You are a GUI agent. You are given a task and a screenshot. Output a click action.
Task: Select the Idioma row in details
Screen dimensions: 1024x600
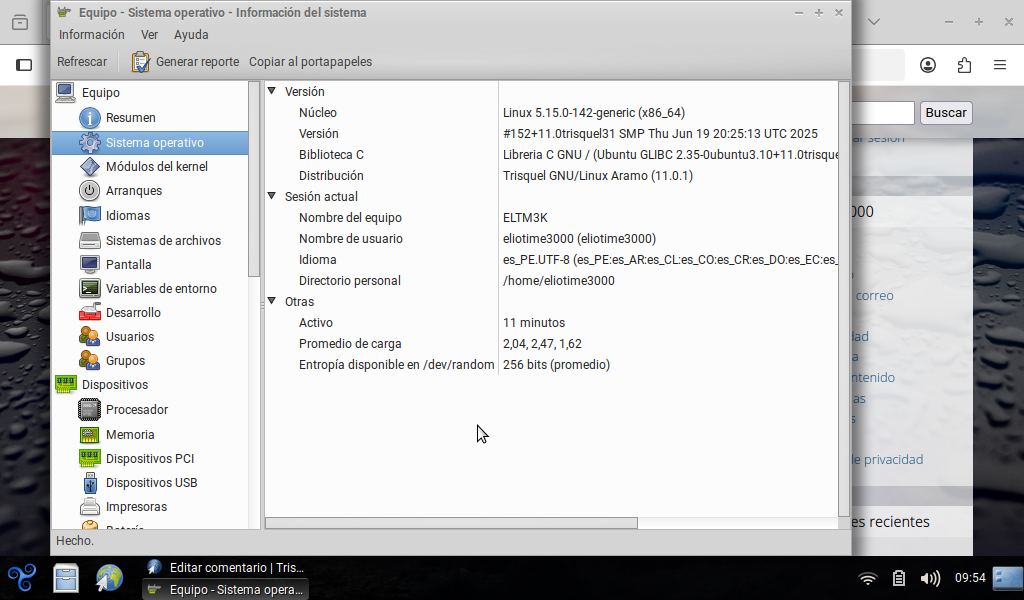click(551, 259)
